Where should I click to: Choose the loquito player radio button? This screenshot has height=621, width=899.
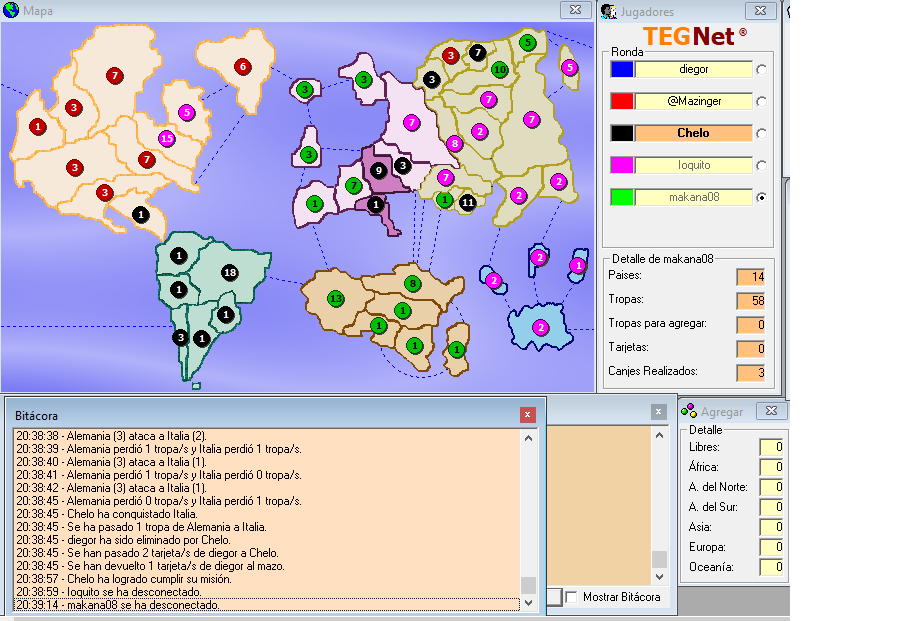(762, 165)
